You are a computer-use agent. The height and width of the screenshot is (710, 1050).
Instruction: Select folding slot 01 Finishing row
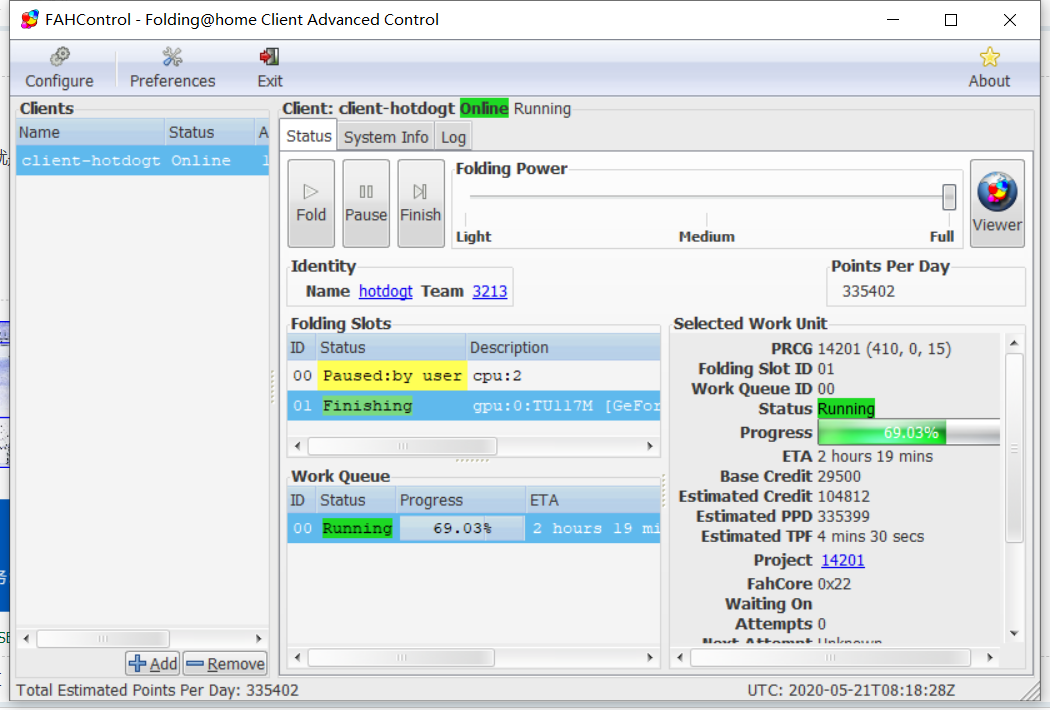[x=473, y=406]
